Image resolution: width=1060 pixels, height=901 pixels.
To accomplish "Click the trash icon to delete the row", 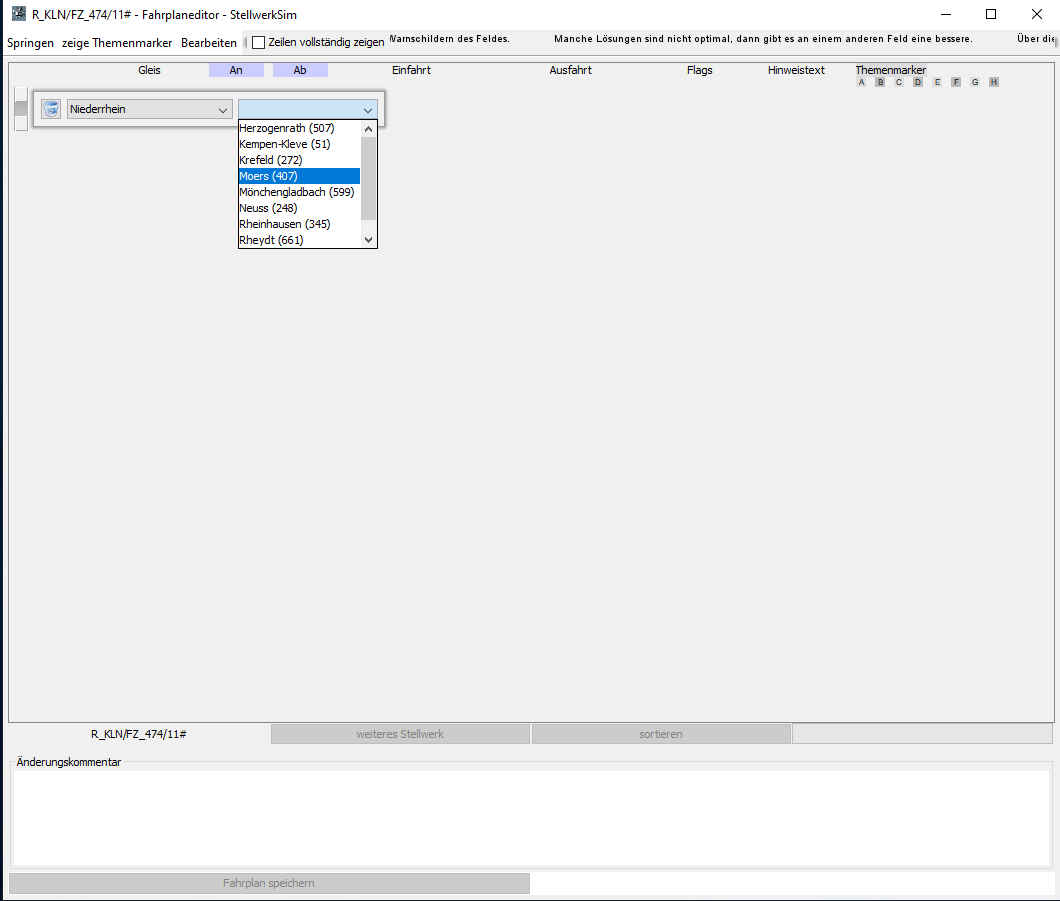I will 50,109.
